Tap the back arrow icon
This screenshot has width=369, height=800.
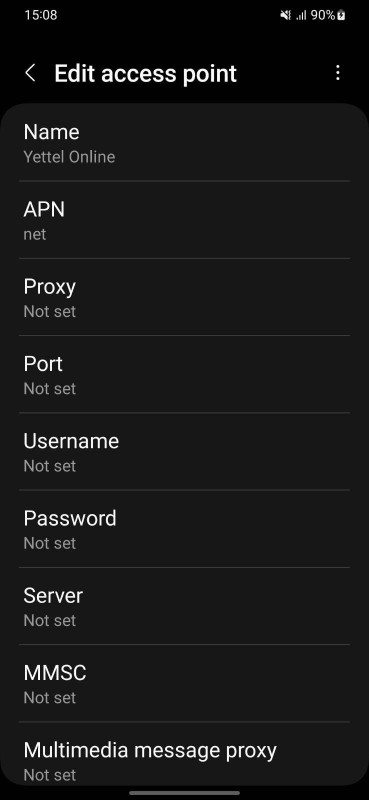(x=31, y=73)
